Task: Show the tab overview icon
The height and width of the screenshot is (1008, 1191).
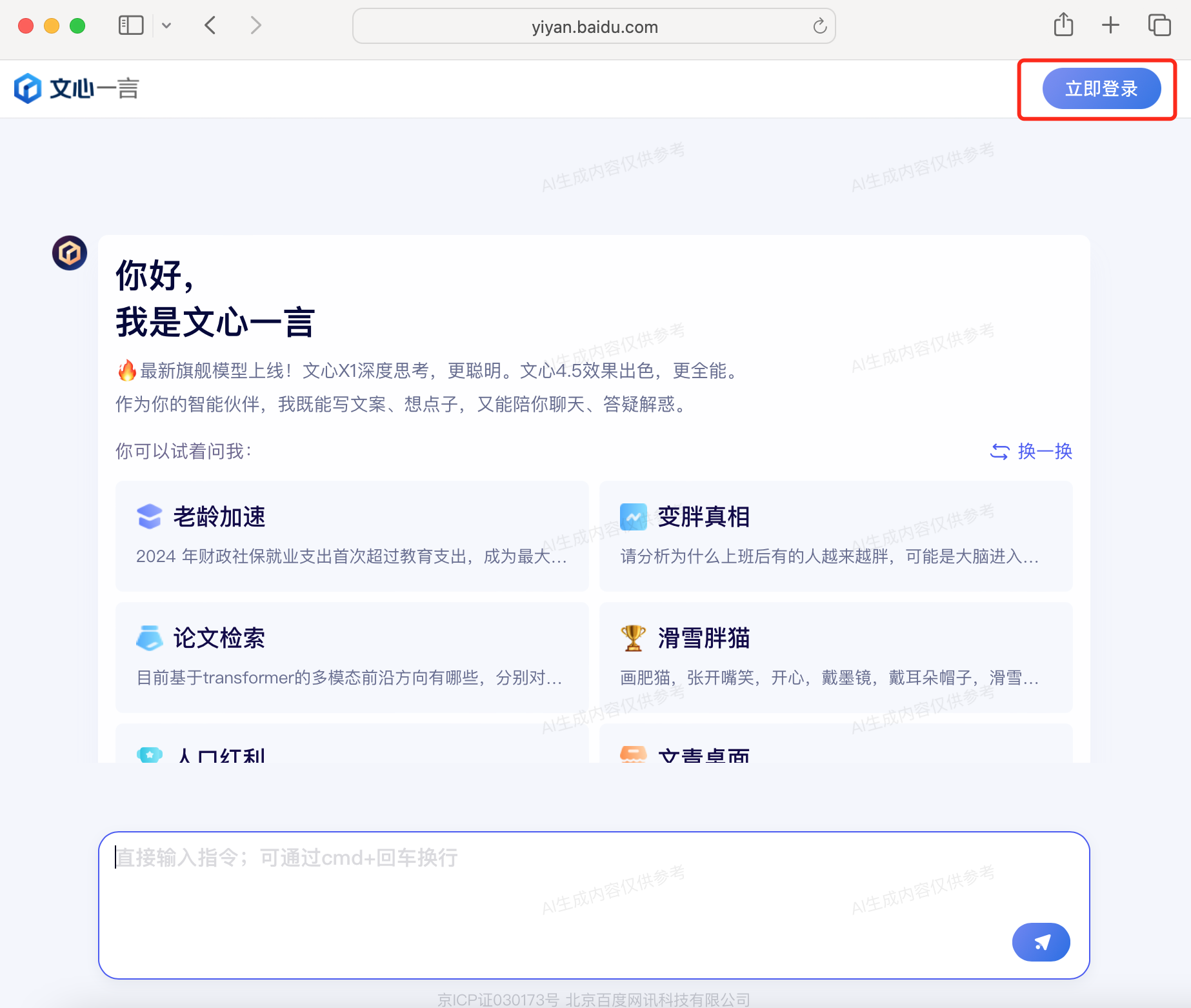Action: click(1159, 26)
